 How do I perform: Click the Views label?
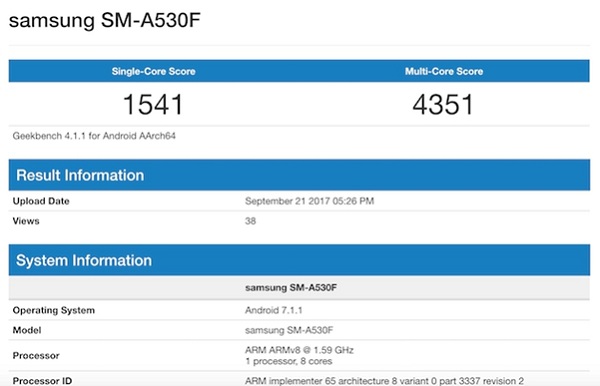[26, 221]
